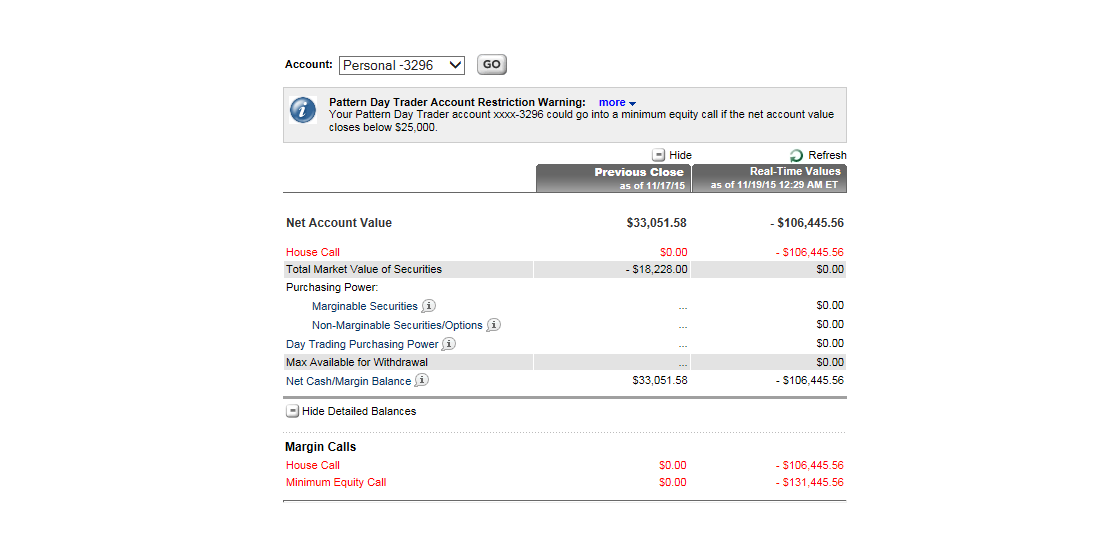The height and width of the screenshot is (551, 1111).
Task: Click the -$131,445.56 Minimum Equity Call amount
Action: click(x=810, y=482)
